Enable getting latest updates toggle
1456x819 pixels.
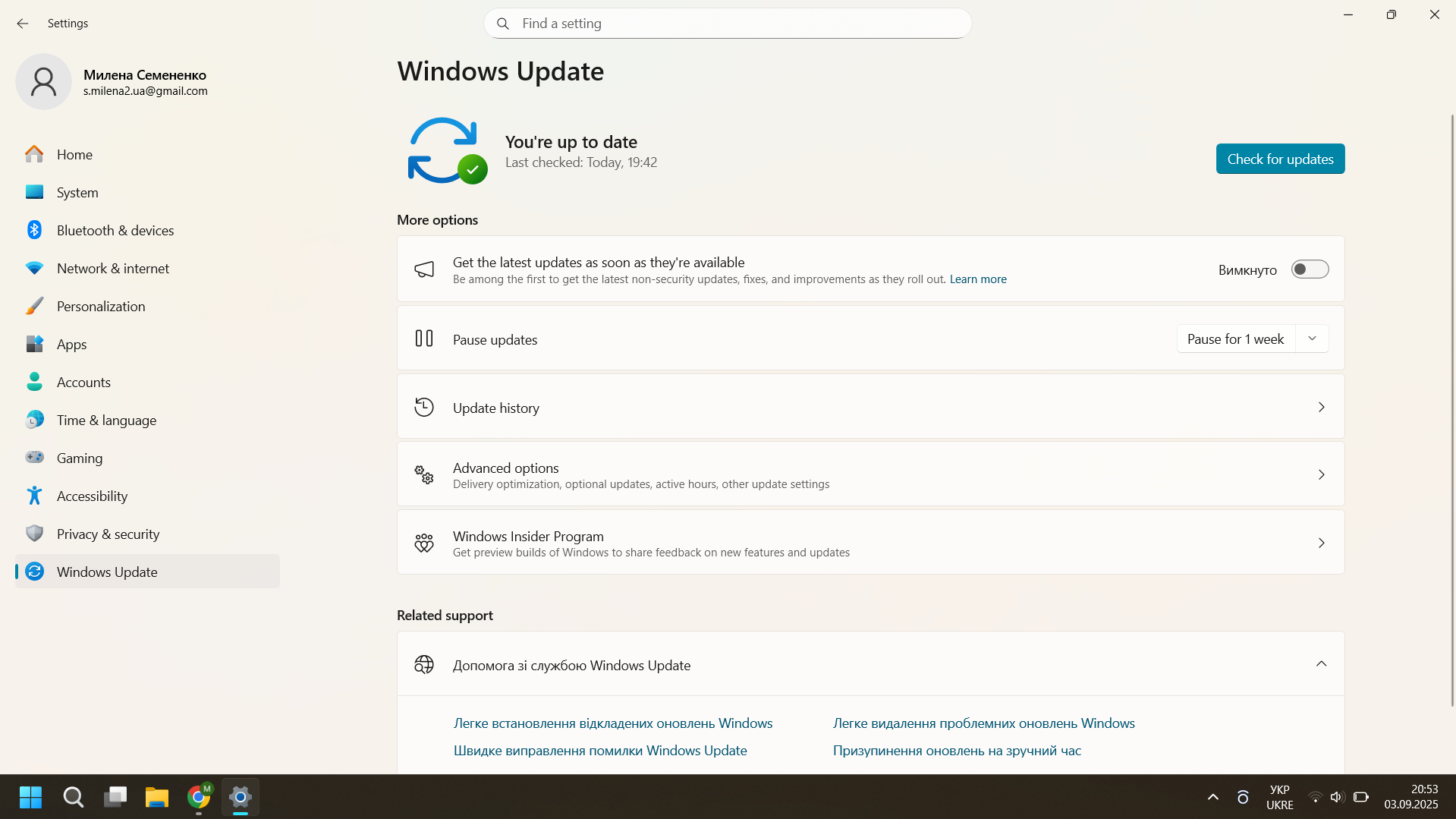tap(1310, 269)
